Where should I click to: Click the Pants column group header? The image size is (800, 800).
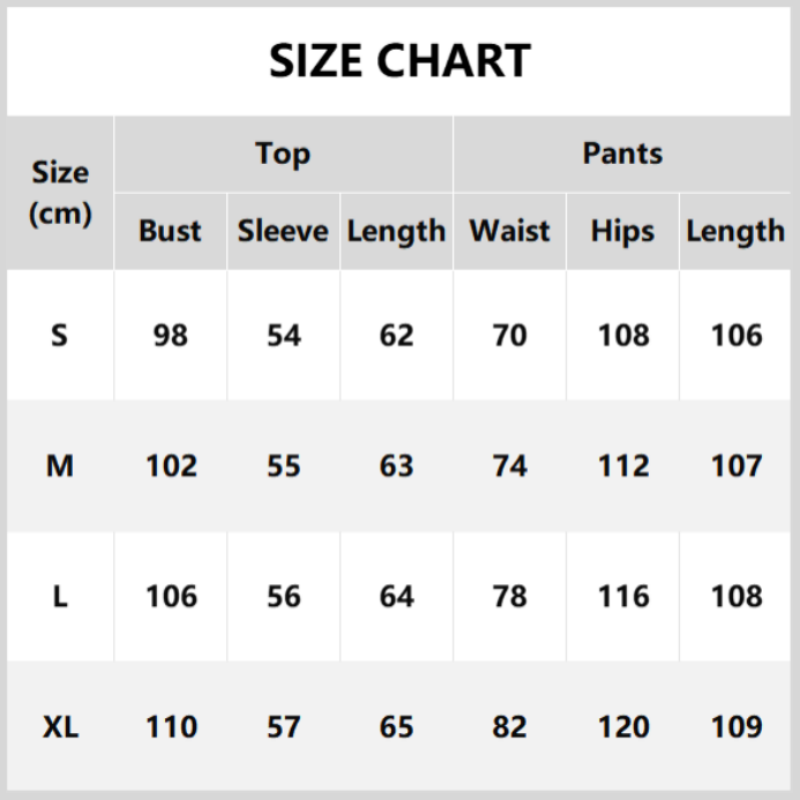tap(622, 154)
